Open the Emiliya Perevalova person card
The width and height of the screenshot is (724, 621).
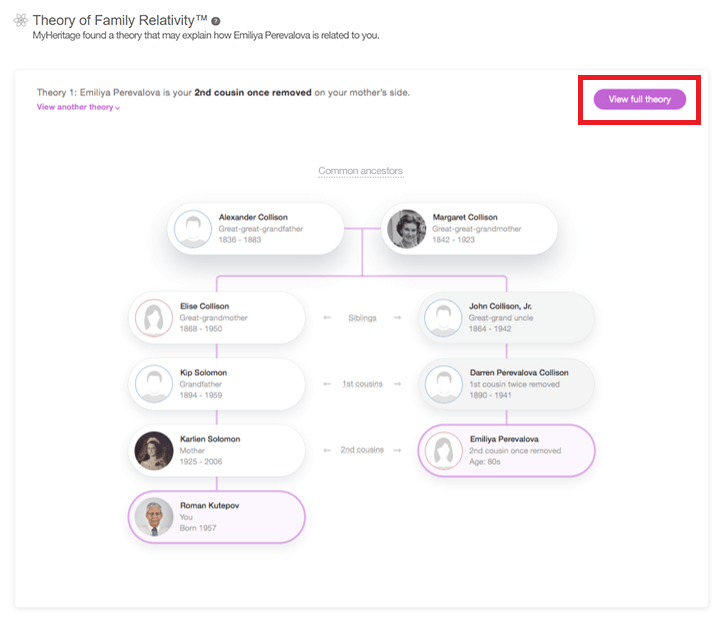tap(507, 451)
